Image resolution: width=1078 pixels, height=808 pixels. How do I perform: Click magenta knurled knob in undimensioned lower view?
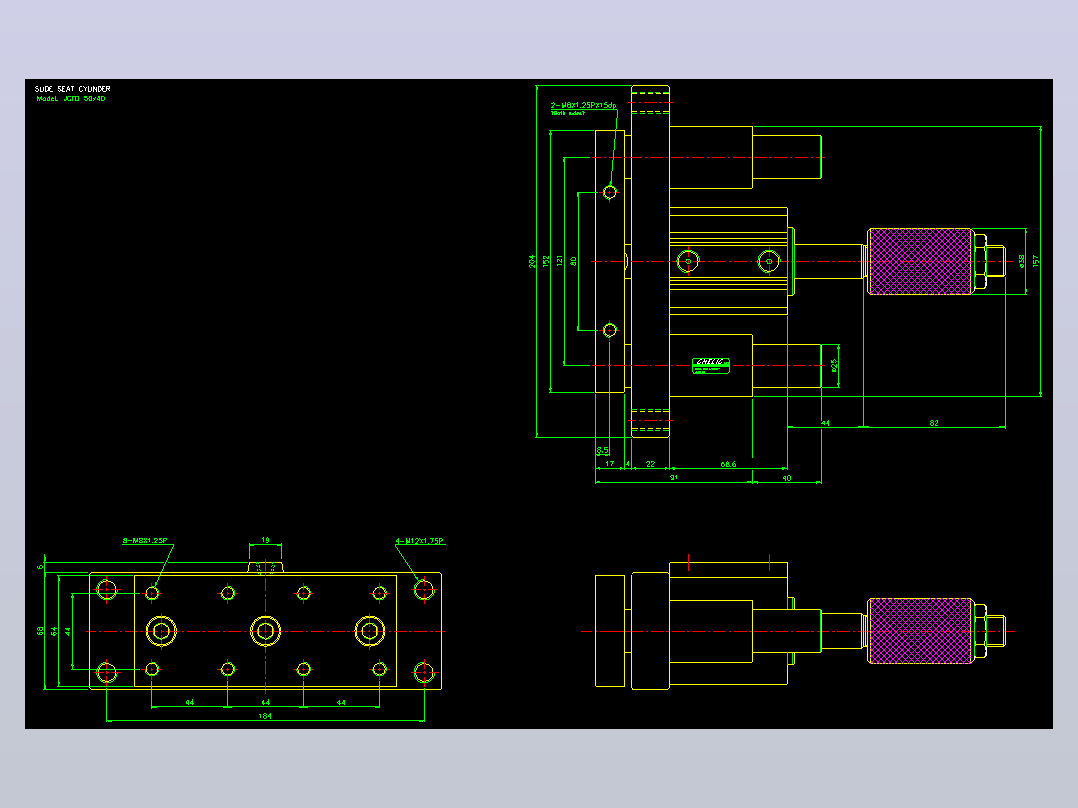(x=920, y=631)
